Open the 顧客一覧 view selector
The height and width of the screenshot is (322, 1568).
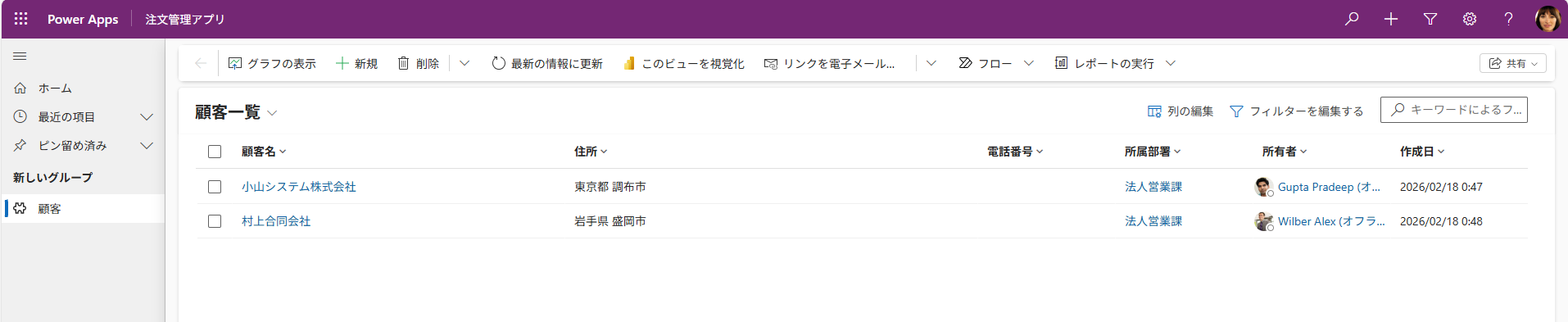click(x=236, y=112)
